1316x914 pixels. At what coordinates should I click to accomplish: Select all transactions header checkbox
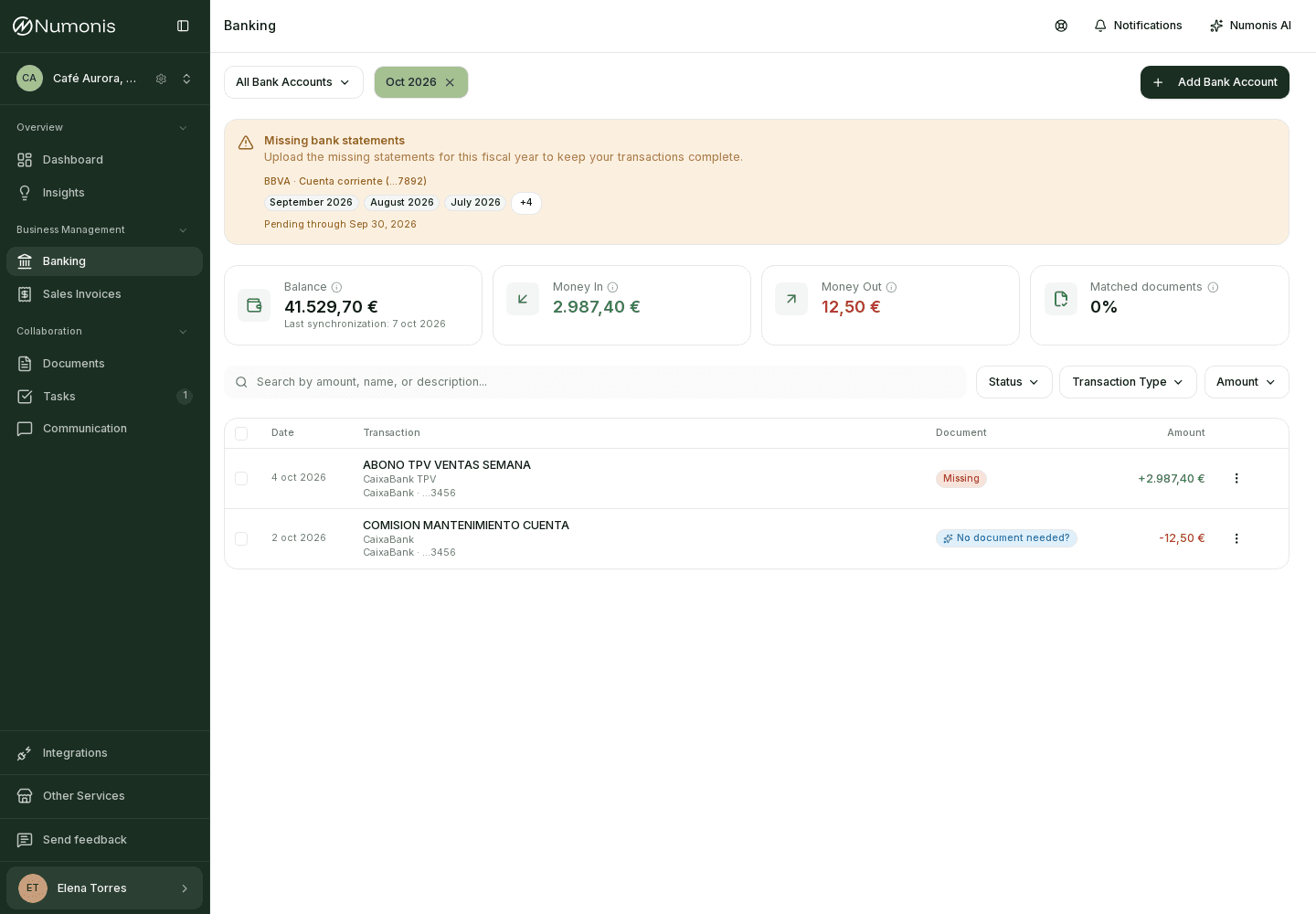tap(241, 433)
